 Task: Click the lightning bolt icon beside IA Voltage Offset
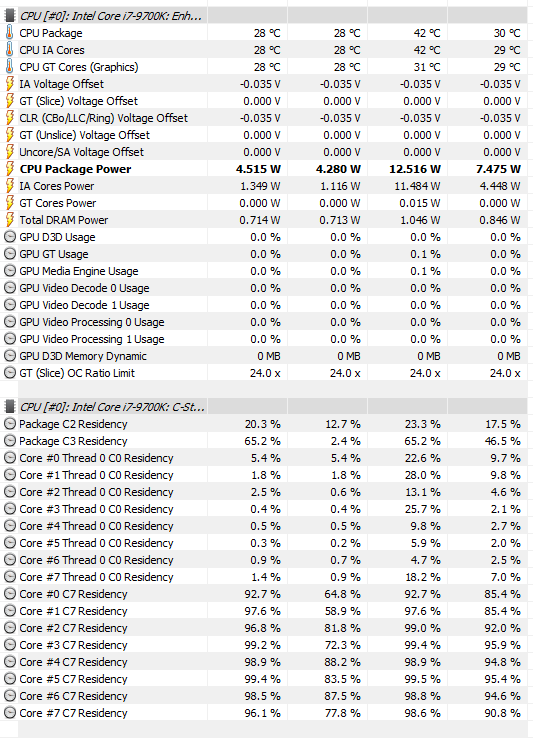point(9,84)
